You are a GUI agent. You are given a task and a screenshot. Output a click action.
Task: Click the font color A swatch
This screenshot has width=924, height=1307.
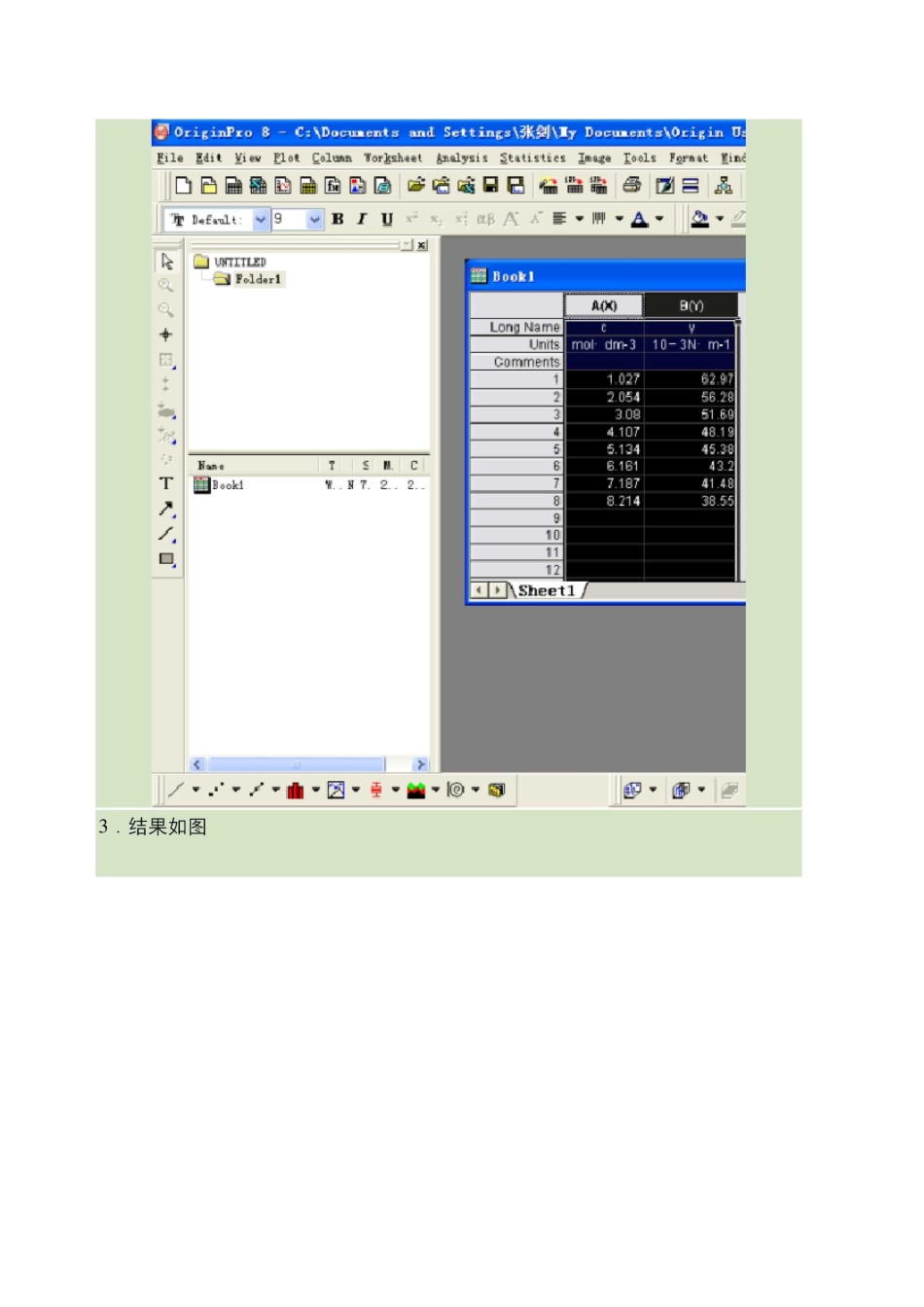click(639, 219)
